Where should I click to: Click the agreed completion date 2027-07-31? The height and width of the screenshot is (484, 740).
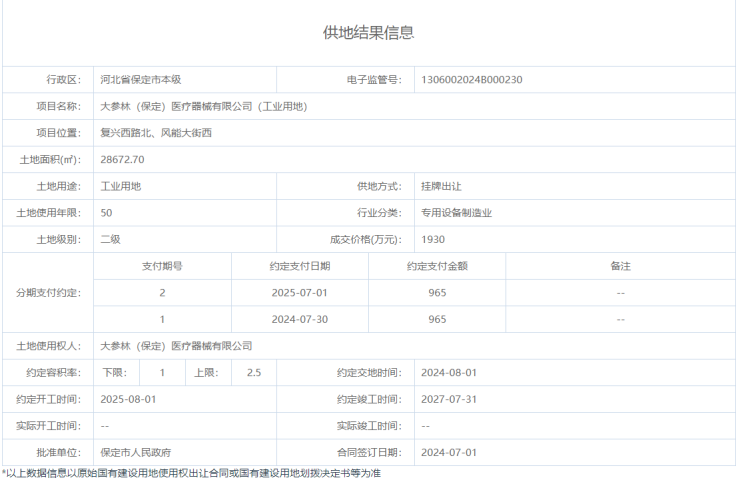tap(449, 398)
